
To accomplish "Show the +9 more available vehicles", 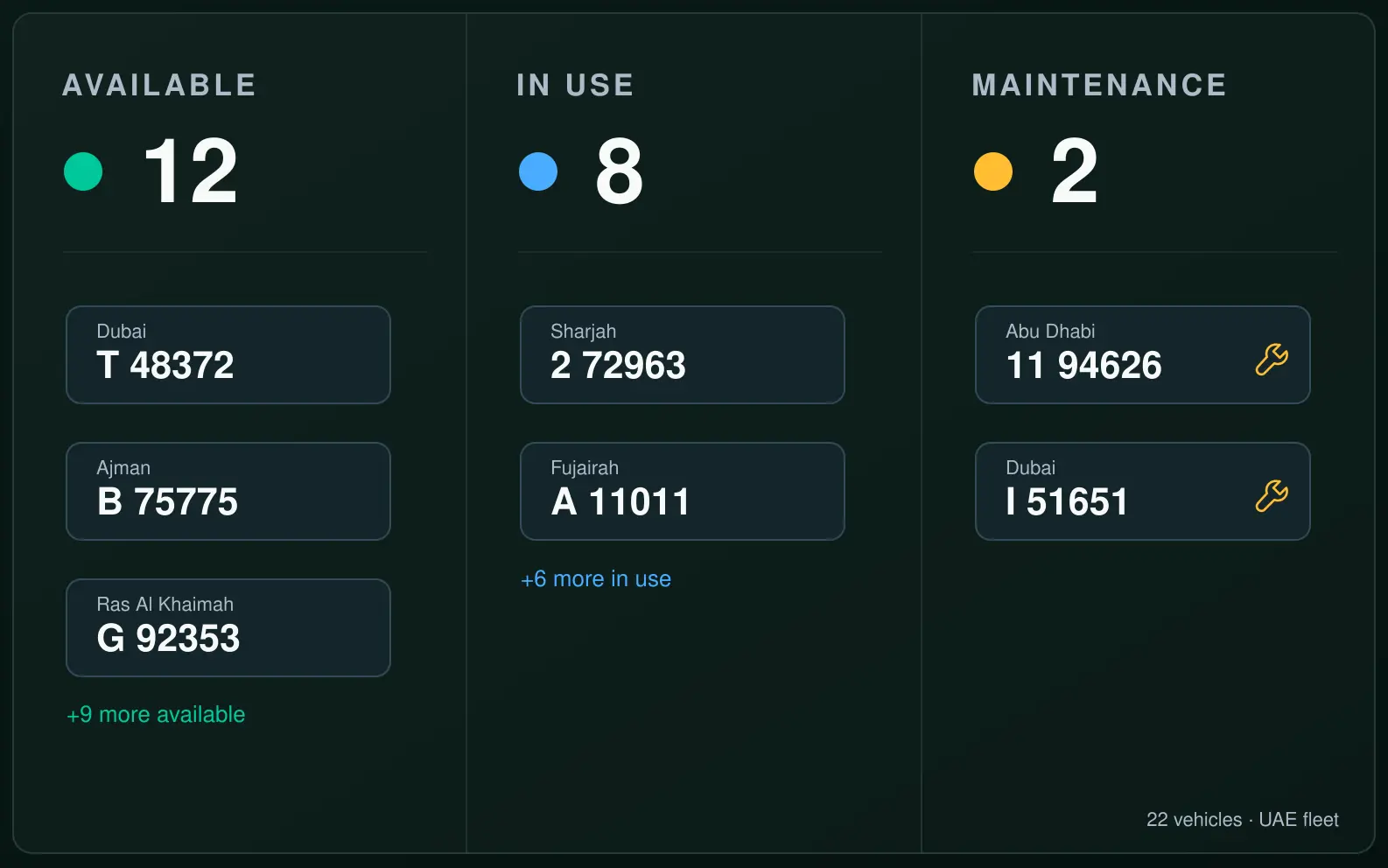I will [x=156, y=715].
